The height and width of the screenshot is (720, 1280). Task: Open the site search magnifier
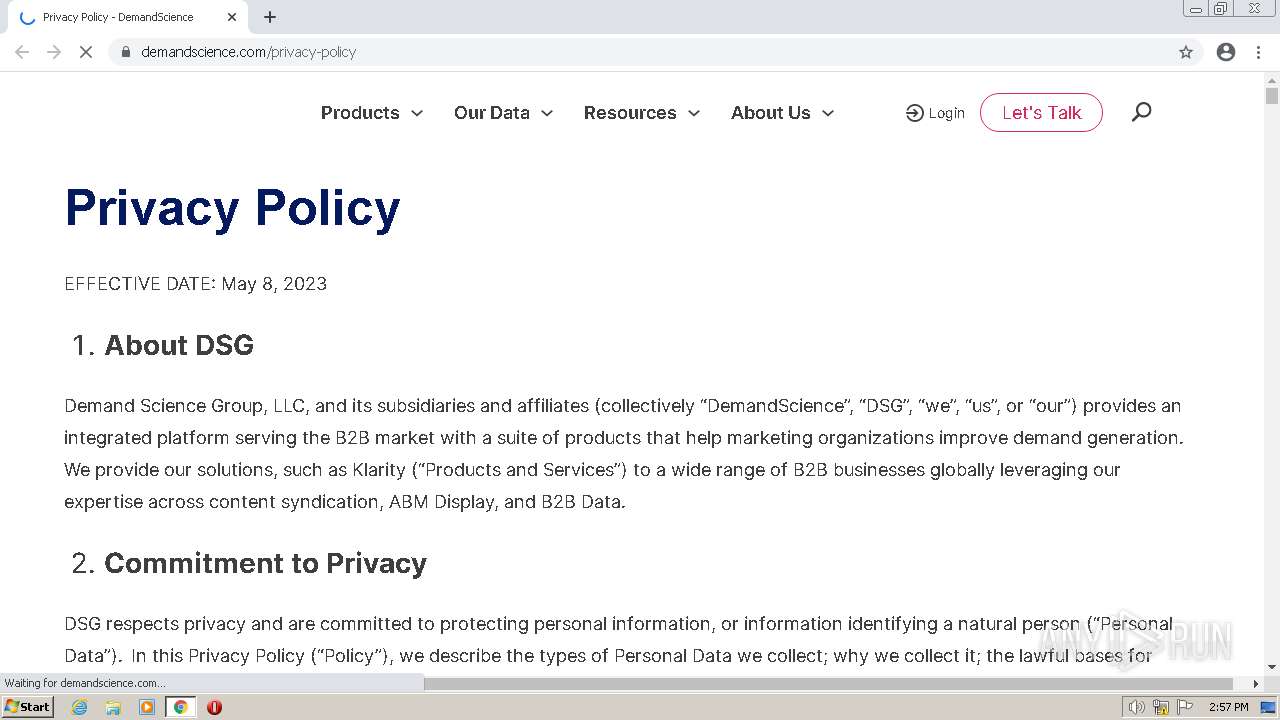[1141, 112]
